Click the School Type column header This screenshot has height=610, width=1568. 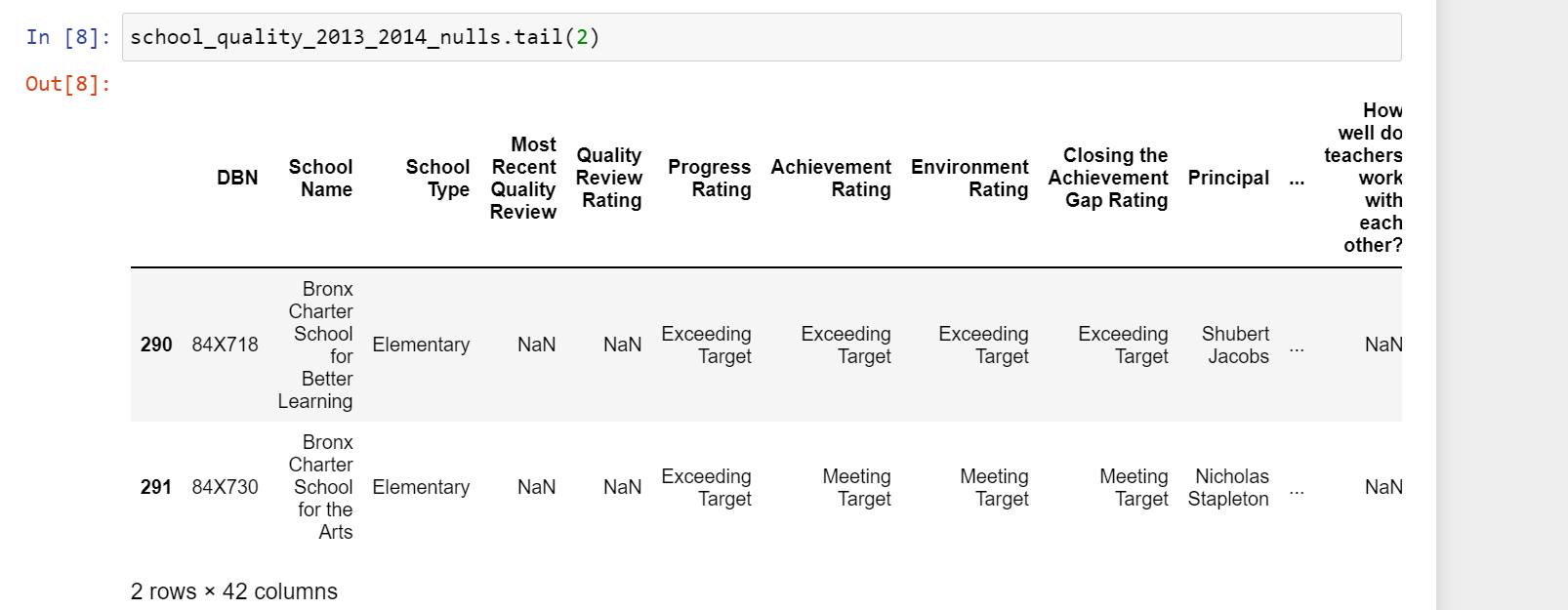[x=437, y=178]
